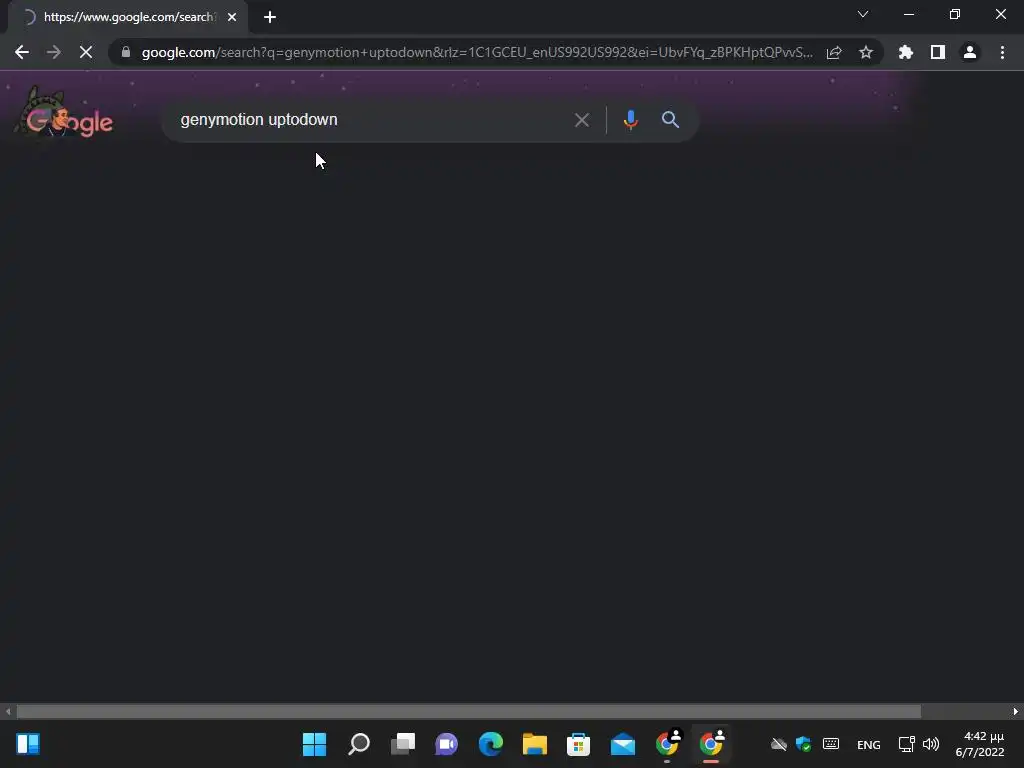
Task: Select the Google search tab
Action: pos(128,17)
